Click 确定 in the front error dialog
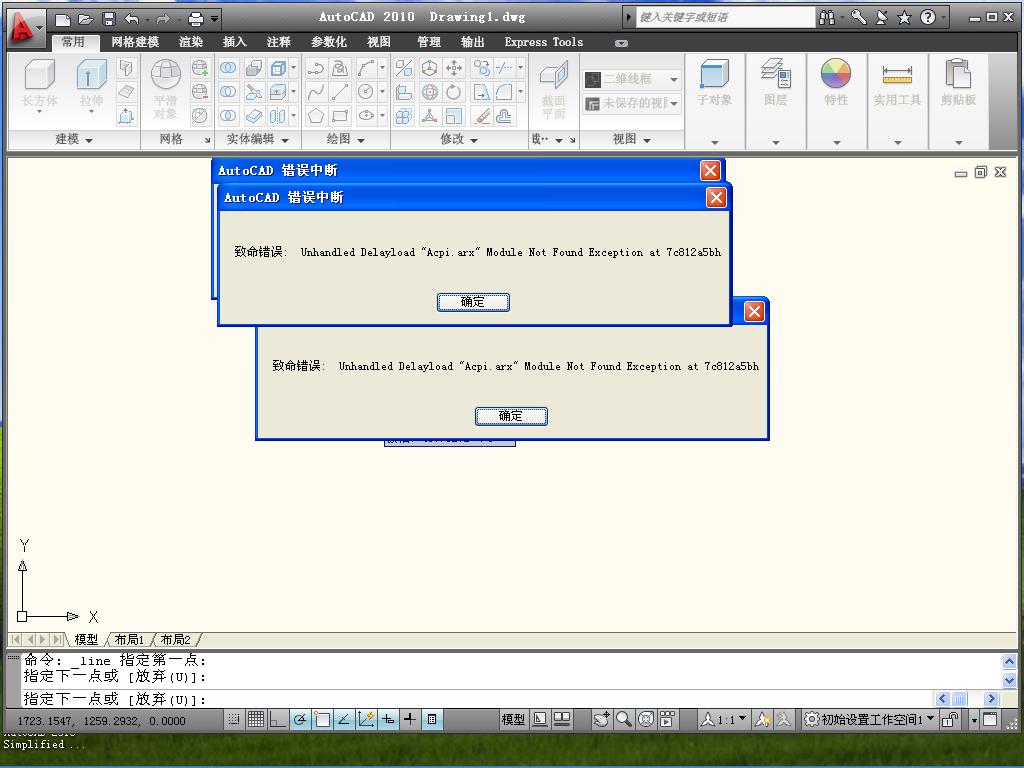Viewport: 1024px width, 768px height. click(x=473, y=302)
